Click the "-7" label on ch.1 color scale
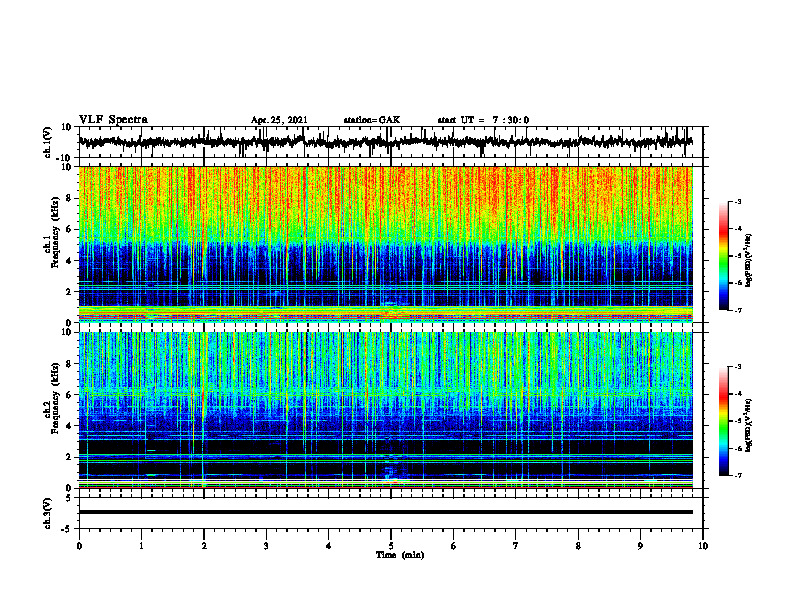 point(737,310)
